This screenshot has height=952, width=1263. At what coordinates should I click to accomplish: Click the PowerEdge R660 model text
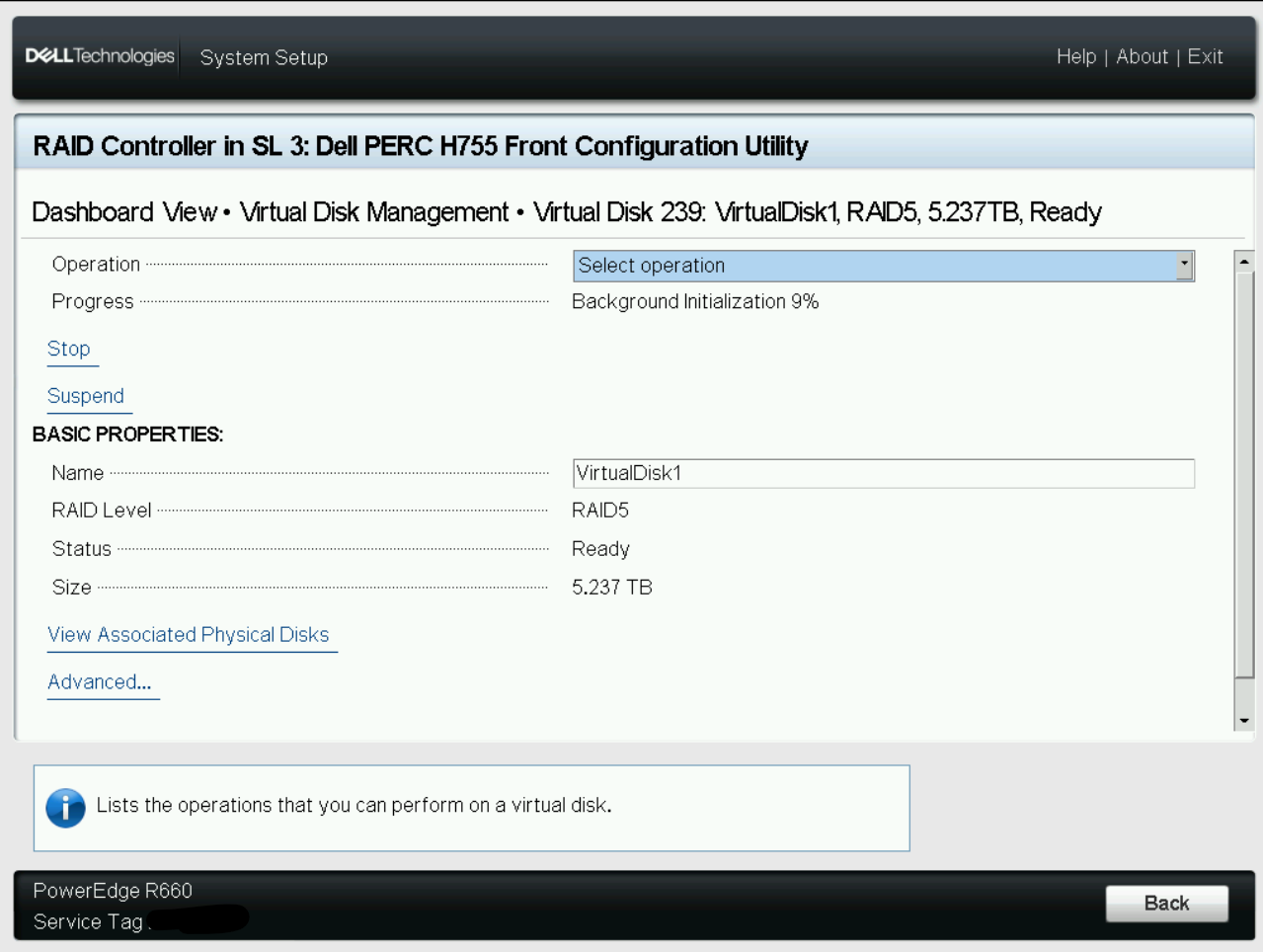pos(113,891)
